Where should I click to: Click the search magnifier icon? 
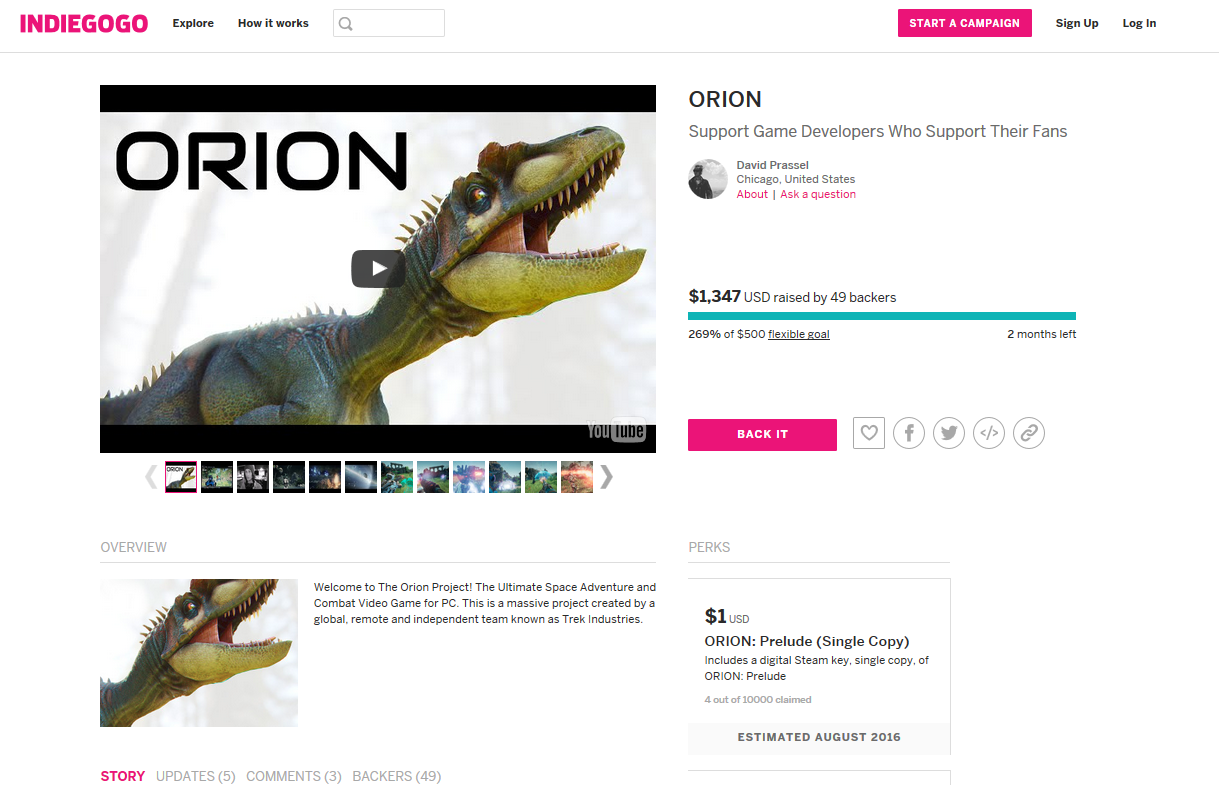[346, 24]
